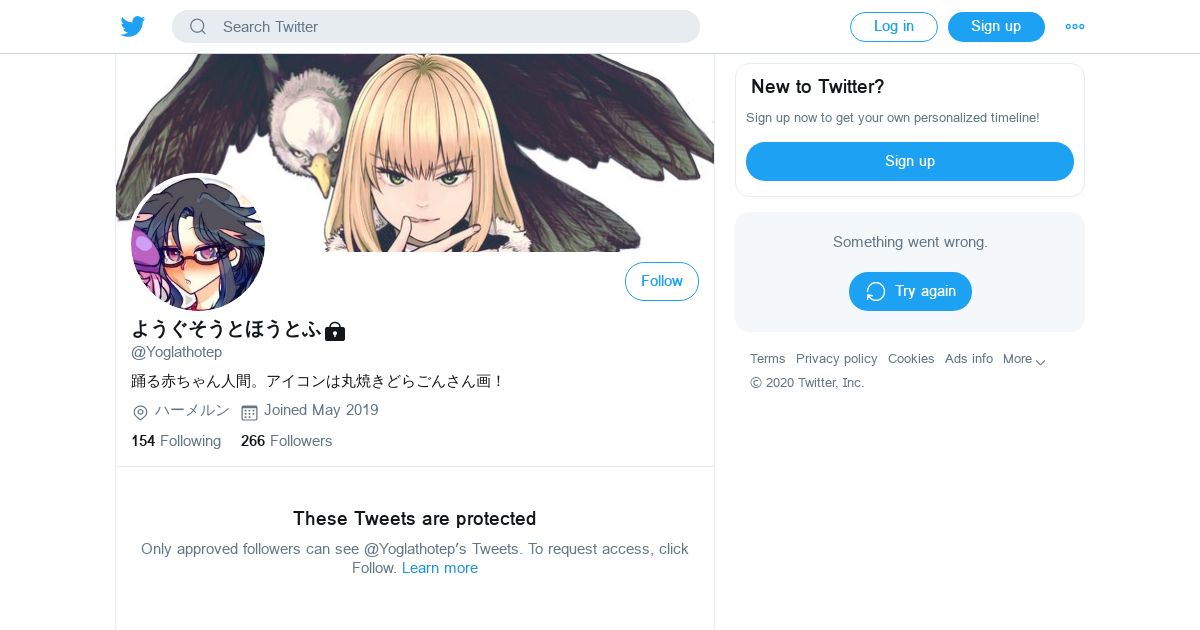Click the Twitter bird logo
1200x630 pixels.
[x=133, y=27]
